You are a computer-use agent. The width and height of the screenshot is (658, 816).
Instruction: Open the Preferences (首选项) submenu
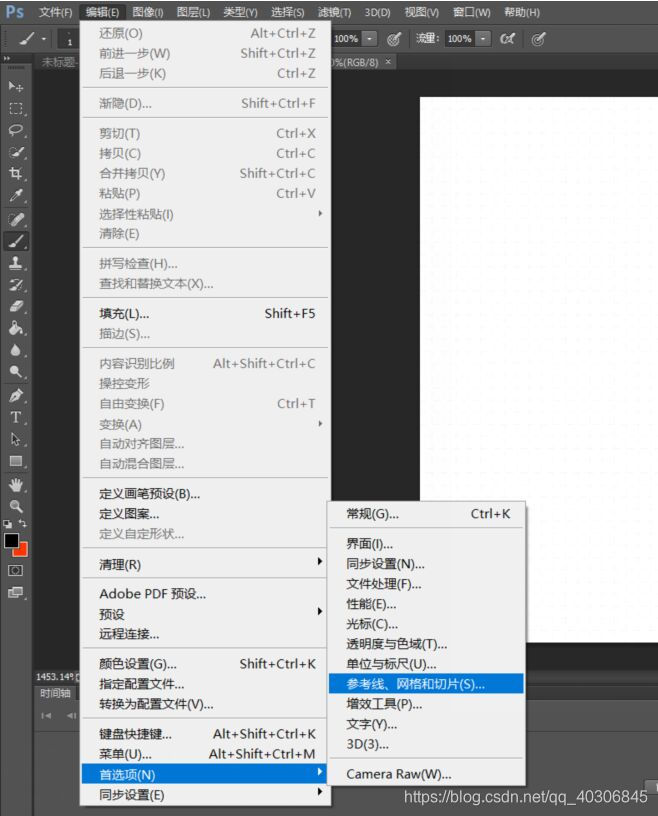(206, 774)
